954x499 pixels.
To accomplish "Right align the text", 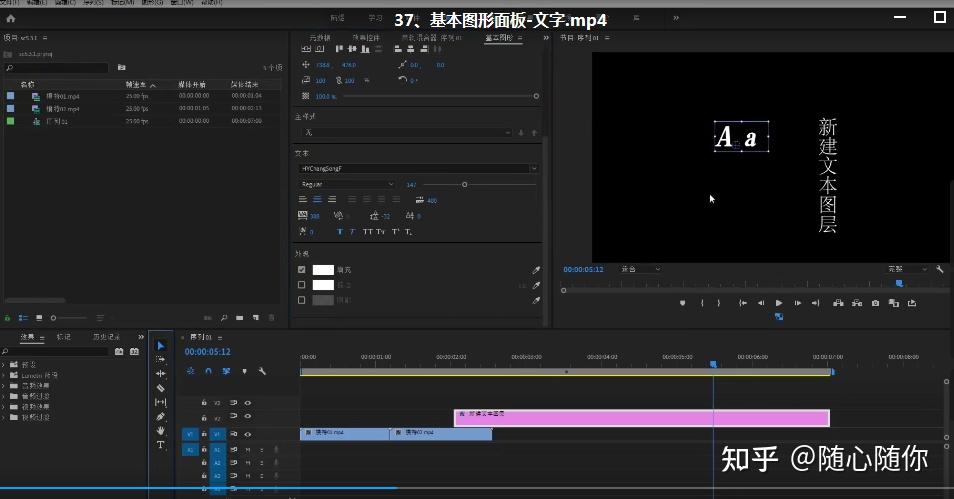I will coord(332,200).
